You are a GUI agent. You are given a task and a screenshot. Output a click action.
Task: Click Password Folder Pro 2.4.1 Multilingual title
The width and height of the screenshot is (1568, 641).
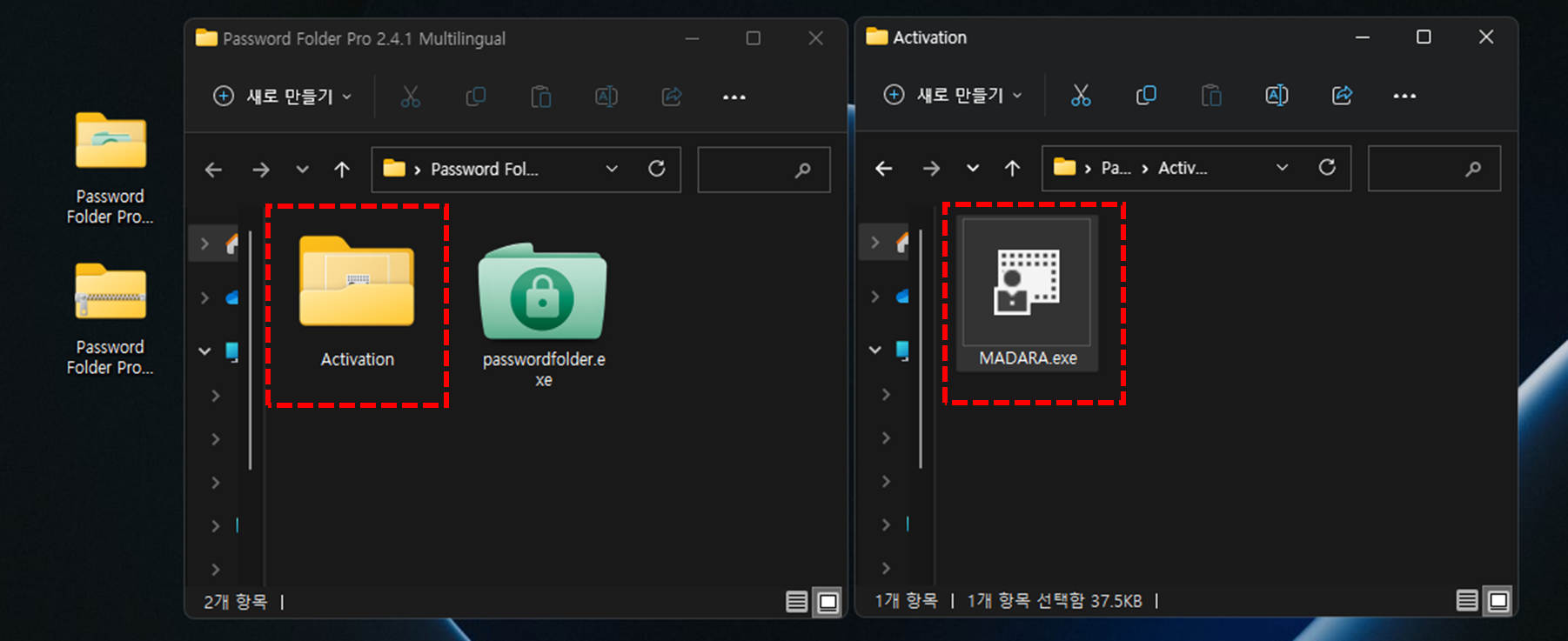[x=364, y=38]
